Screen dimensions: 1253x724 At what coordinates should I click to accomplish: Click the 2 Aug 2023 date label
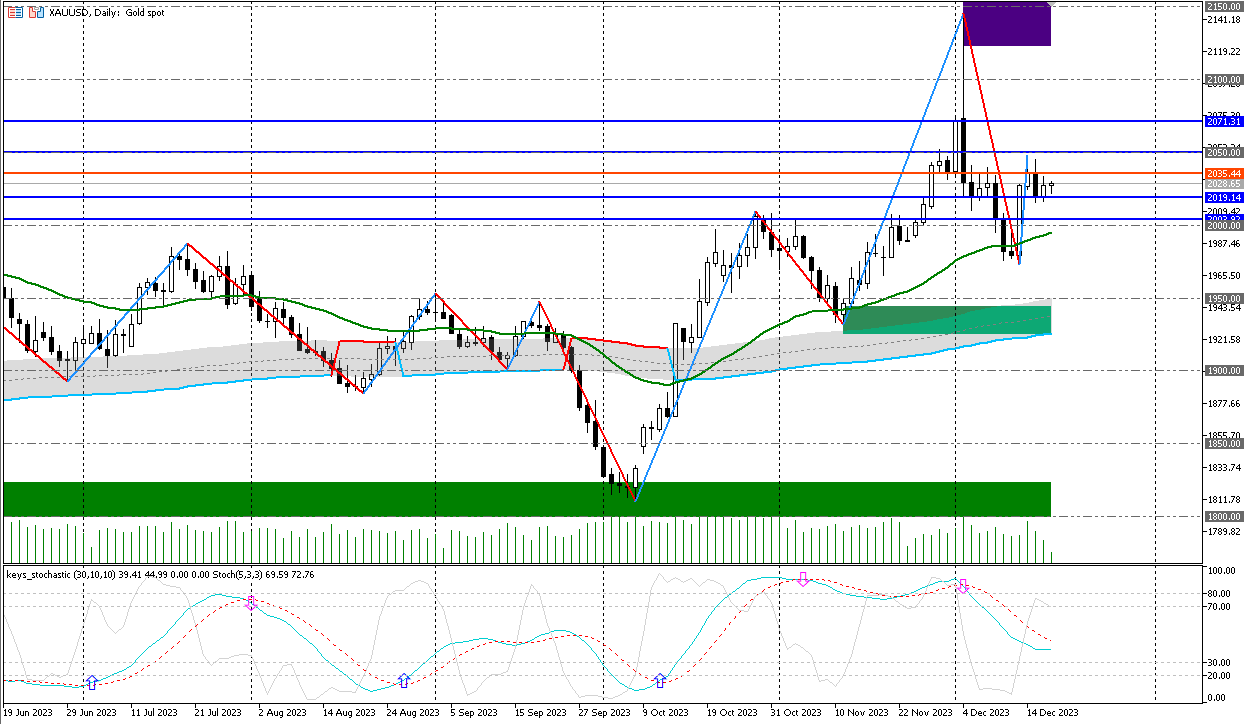coord(281,713)
